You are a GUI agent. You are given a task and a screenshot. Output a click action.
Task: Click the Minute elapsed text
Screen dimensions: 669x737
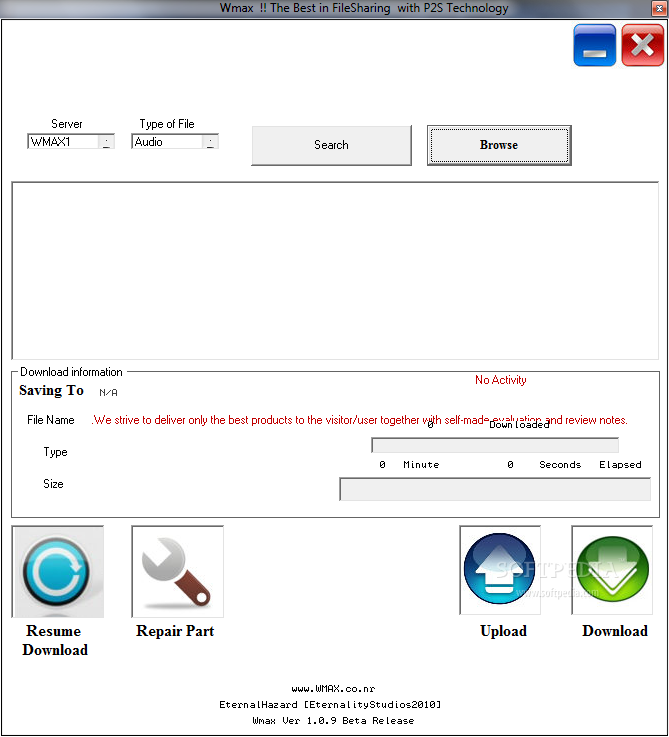(x=421, y=465)
